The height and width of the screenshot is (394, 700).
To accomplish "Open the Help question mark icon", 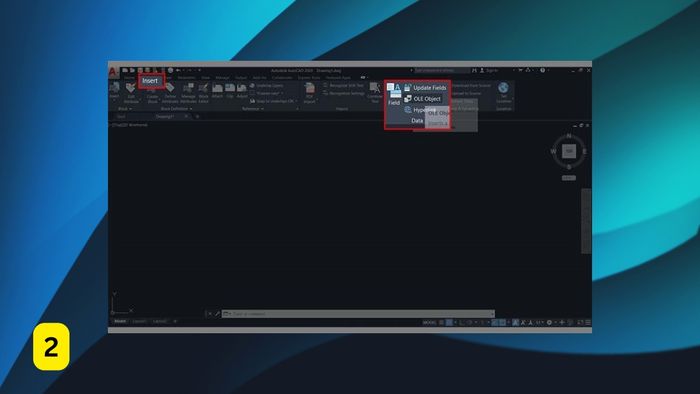I will 542,71.
